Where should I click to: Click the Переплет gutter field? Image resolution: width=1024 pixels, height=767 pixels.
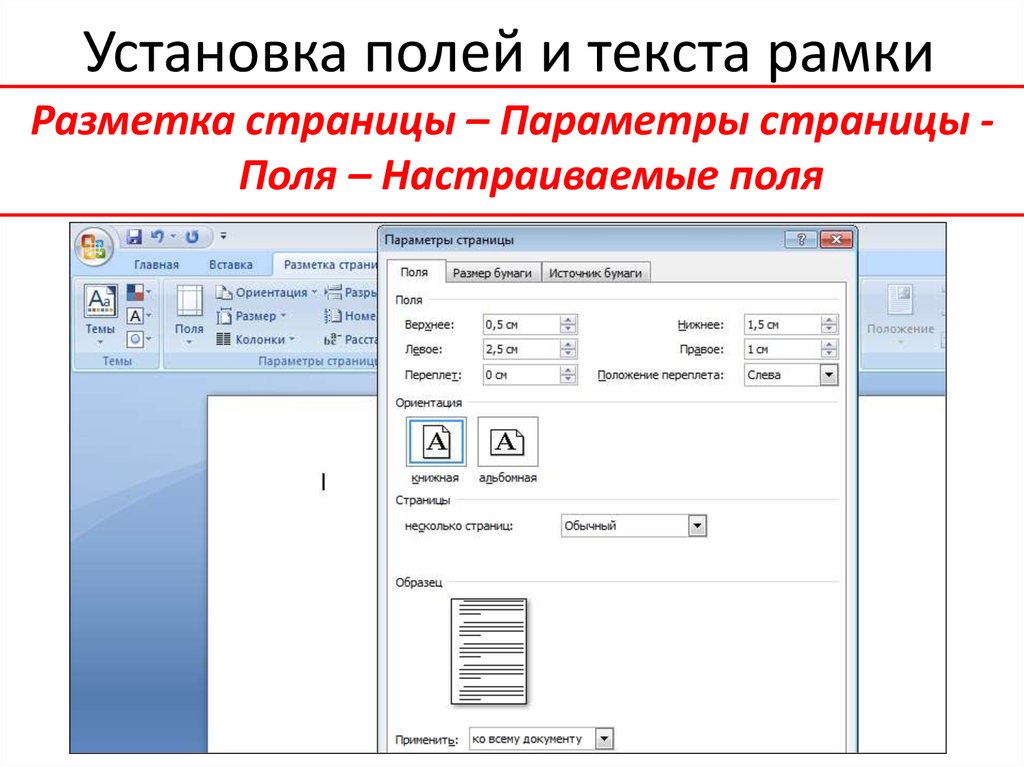pos(520,375)
